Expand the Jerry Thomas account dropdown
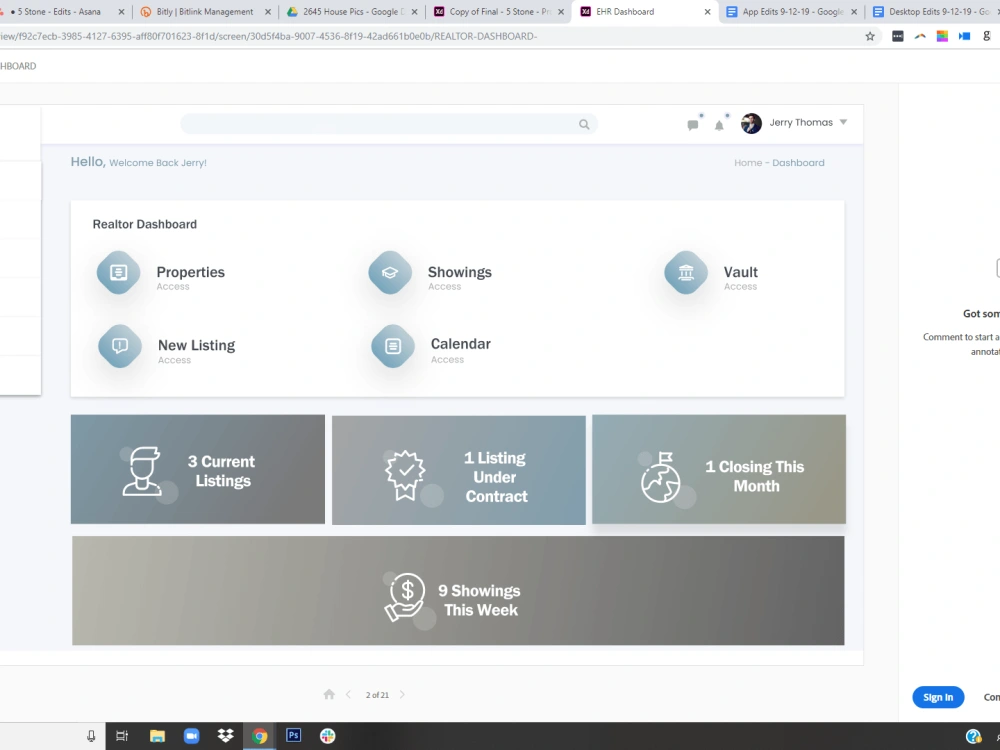This screenshot has width=1000, height=750. 844,122
